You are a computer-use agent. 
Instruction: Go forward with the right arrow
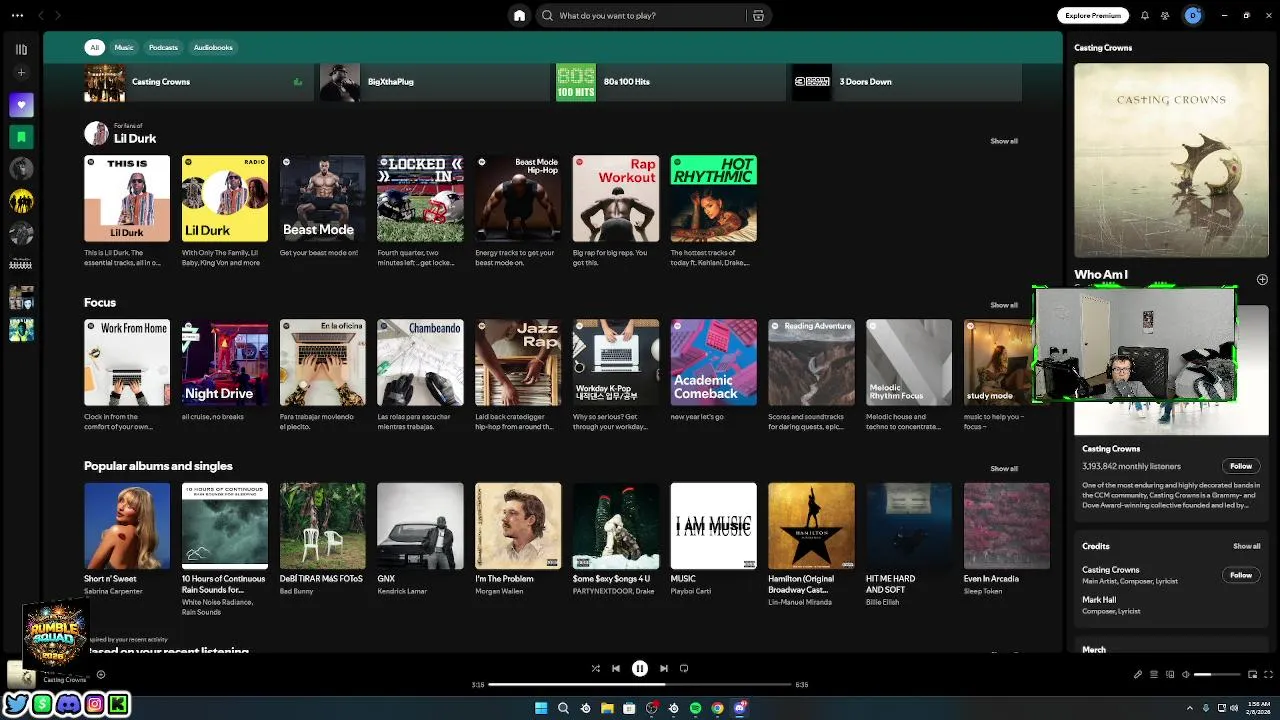[x=58, y=15]
